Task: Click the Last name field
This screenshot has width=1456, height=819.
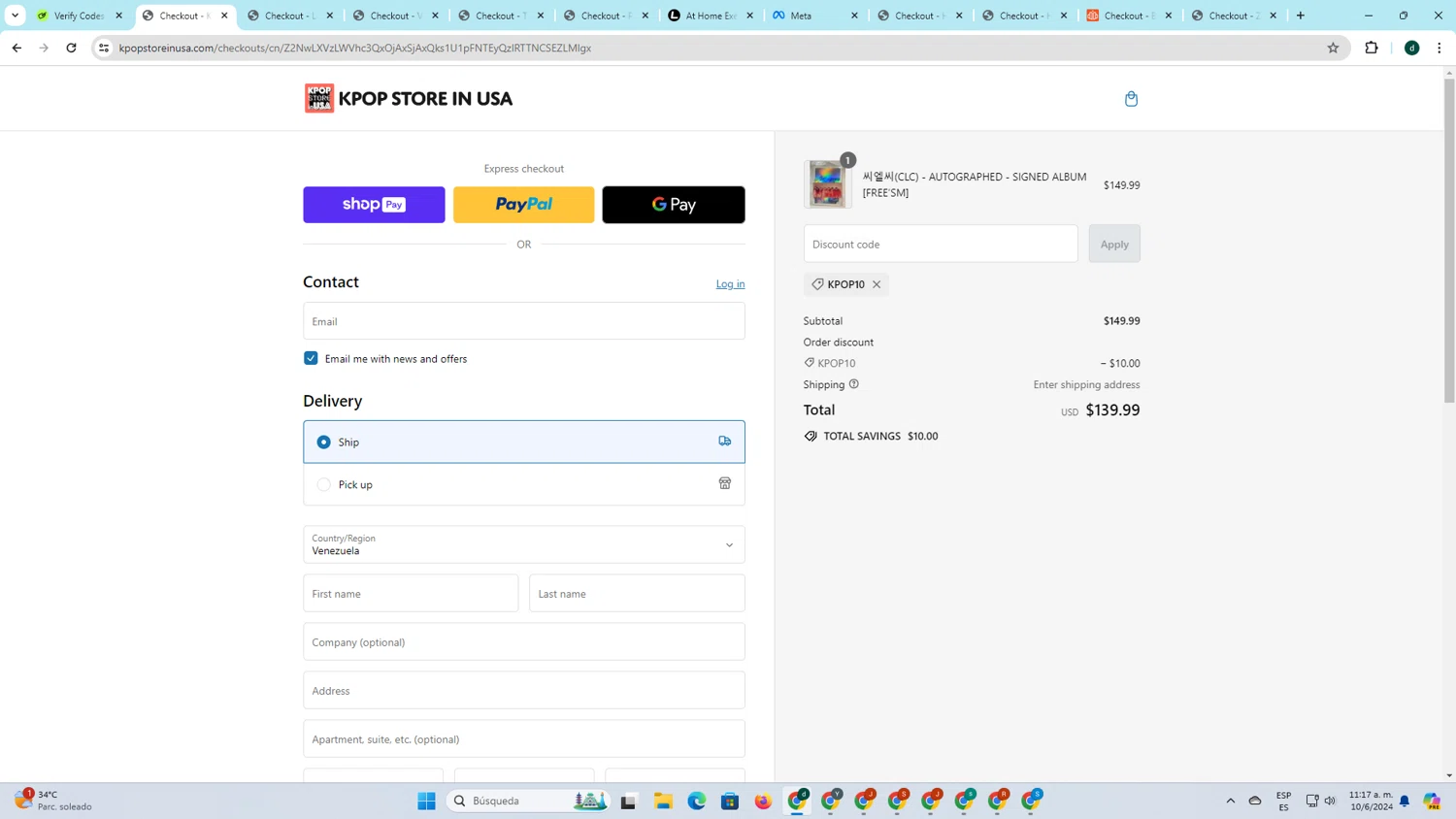Action: coord(637,593)
